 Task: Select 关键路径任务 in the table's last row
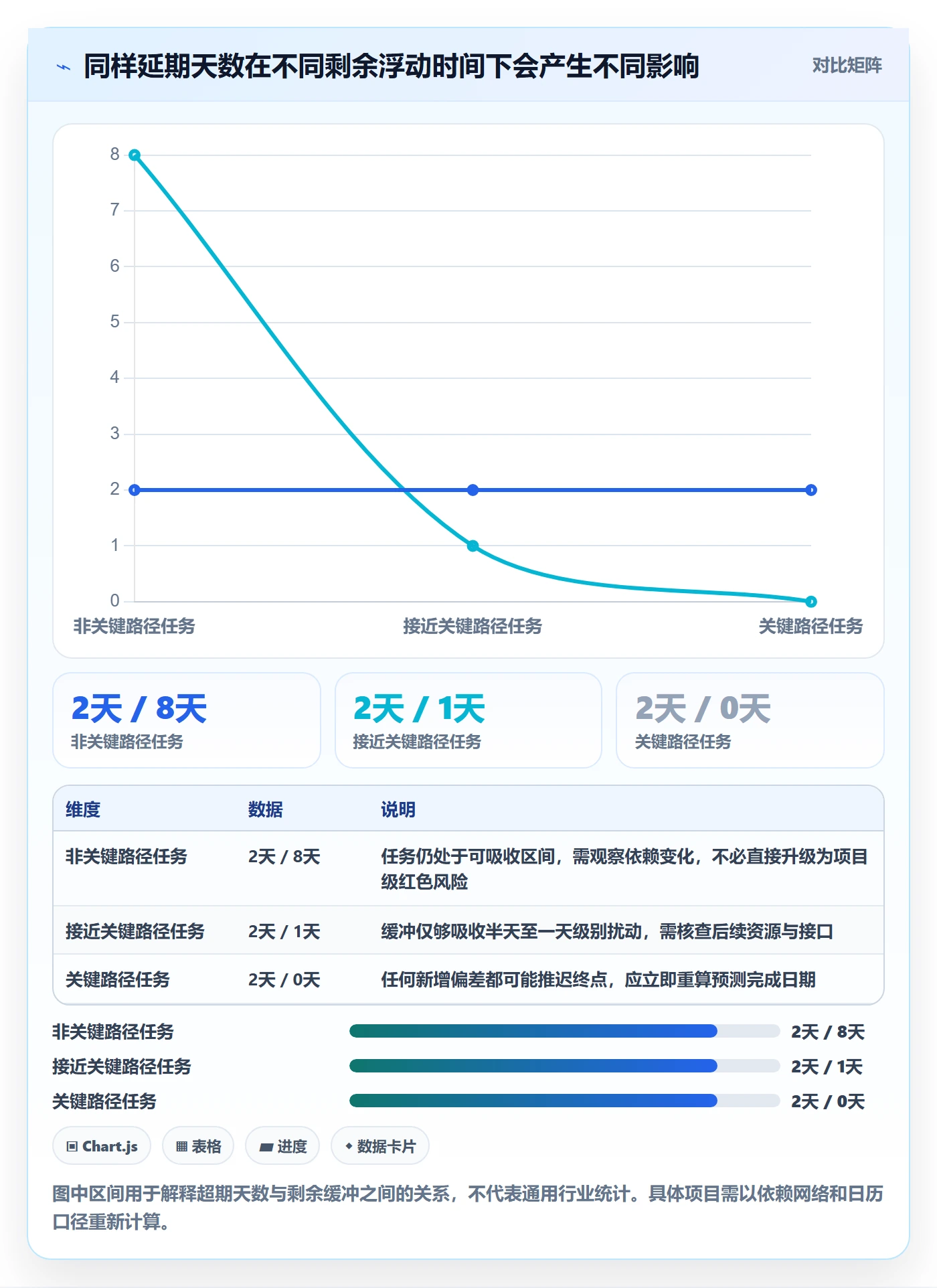tap(118, 979)
